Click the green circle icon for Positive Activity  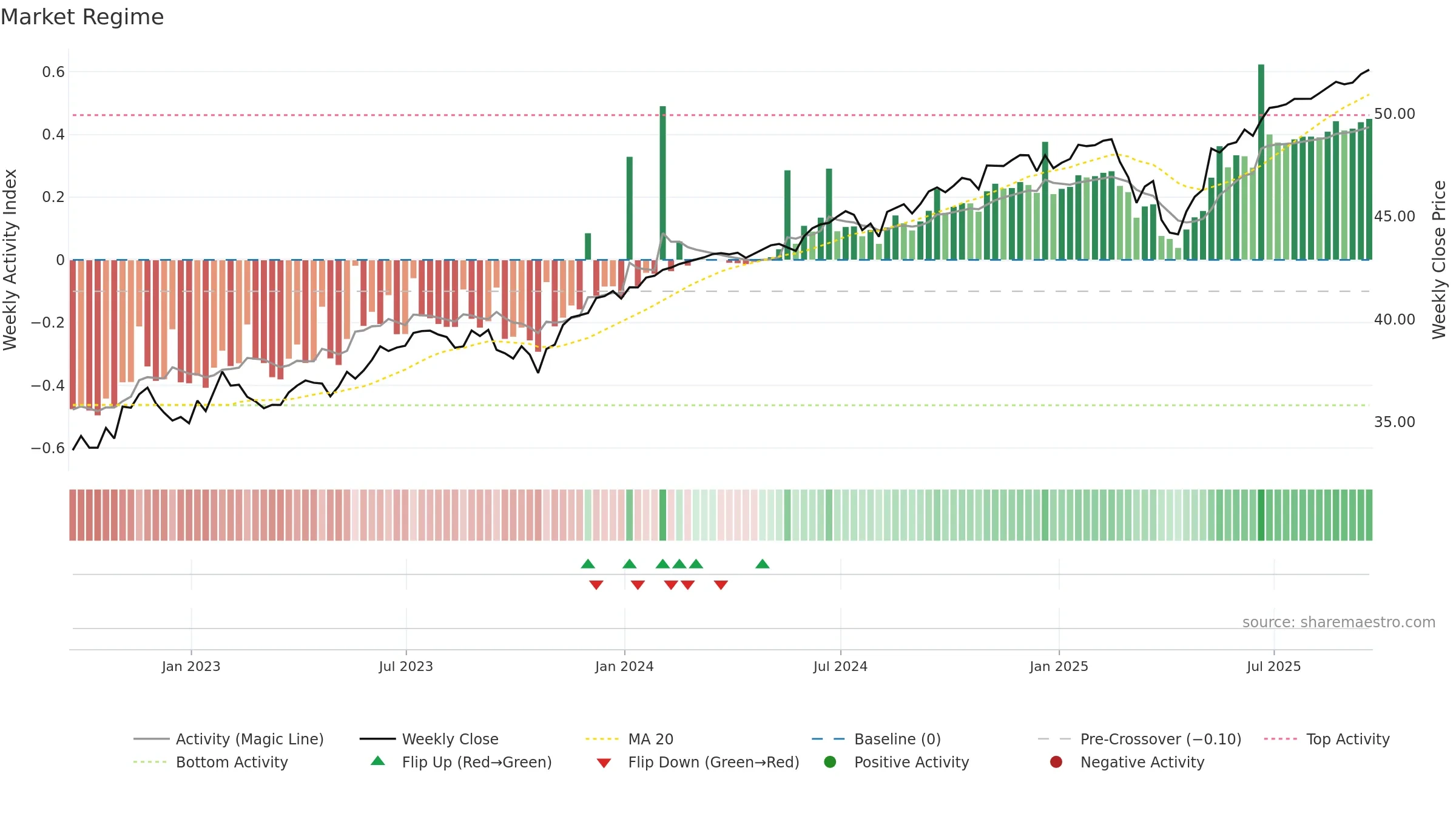tap(830, 762)
